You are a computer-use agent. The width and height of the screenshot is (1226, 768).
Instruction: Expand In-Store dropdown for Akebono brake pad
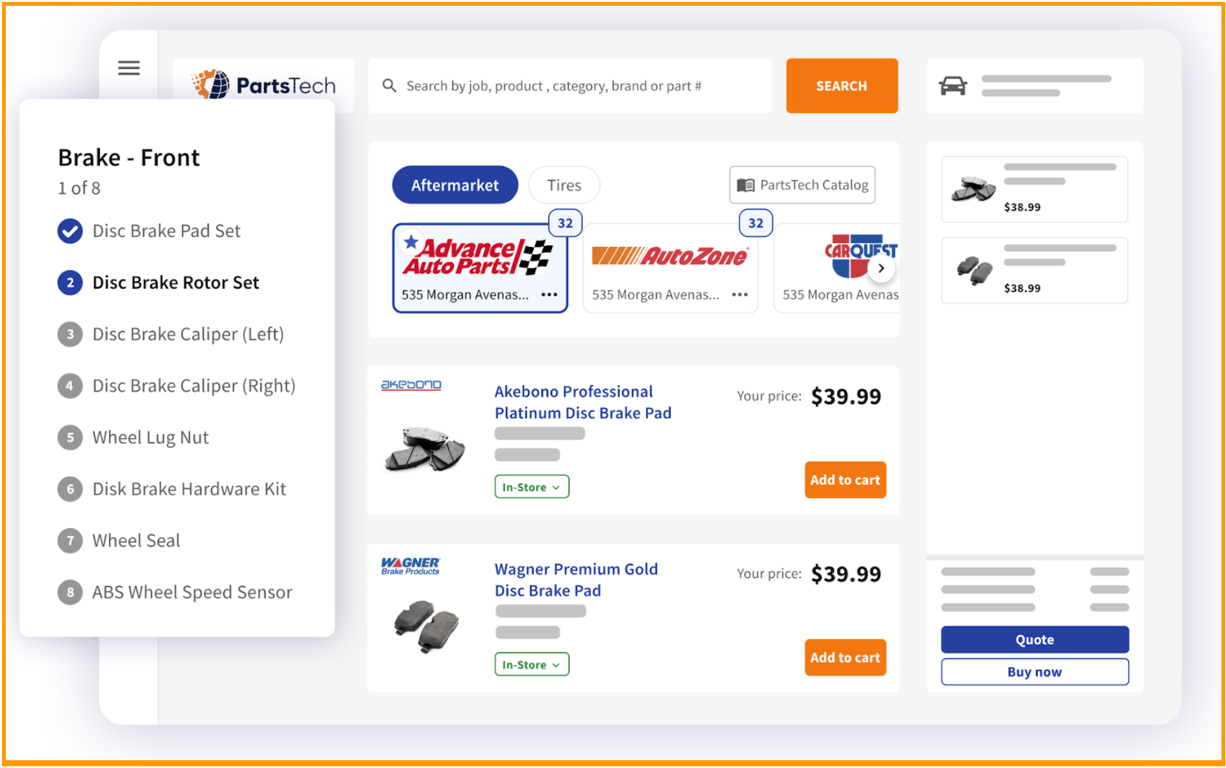click(532, 487)
